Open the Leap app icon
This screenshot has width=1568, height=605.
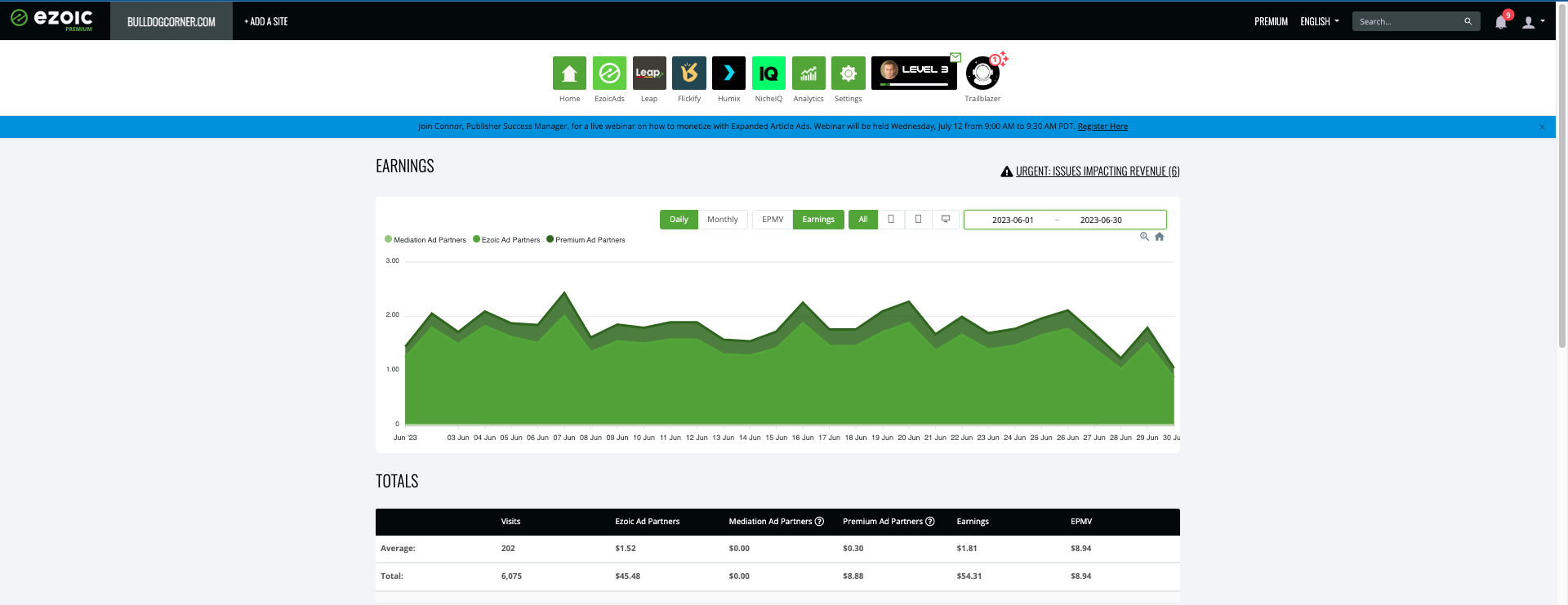pyautogui.click(x=649, y=73)
